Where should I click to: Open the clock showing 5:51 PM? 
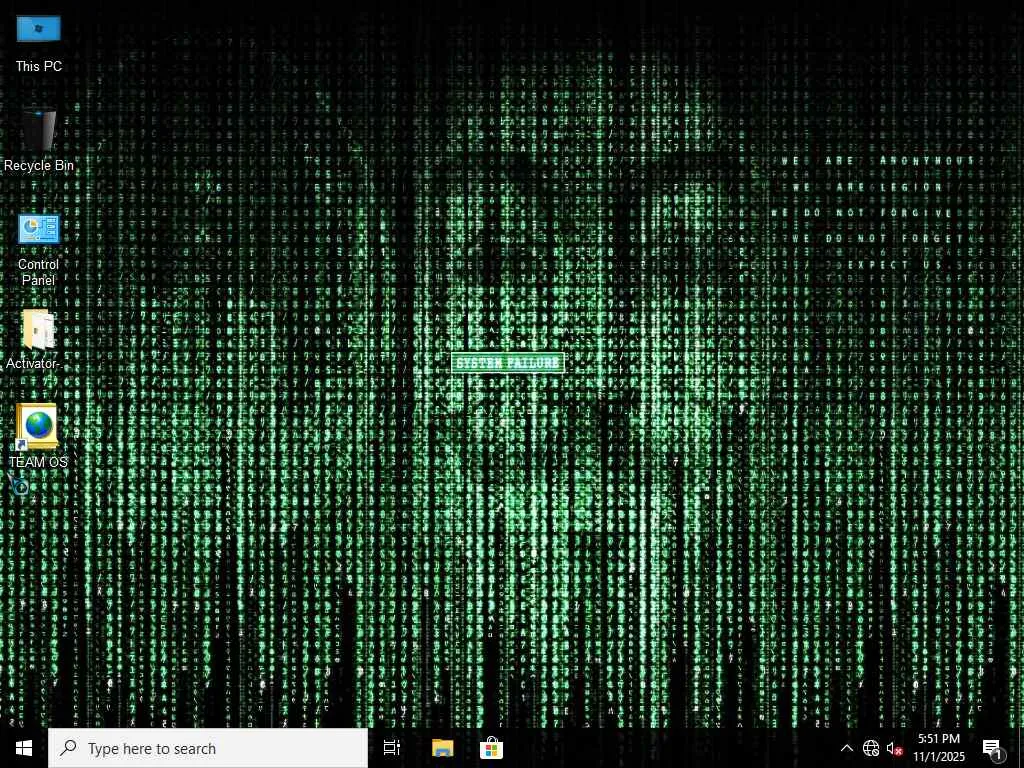[x=938, y=748]
